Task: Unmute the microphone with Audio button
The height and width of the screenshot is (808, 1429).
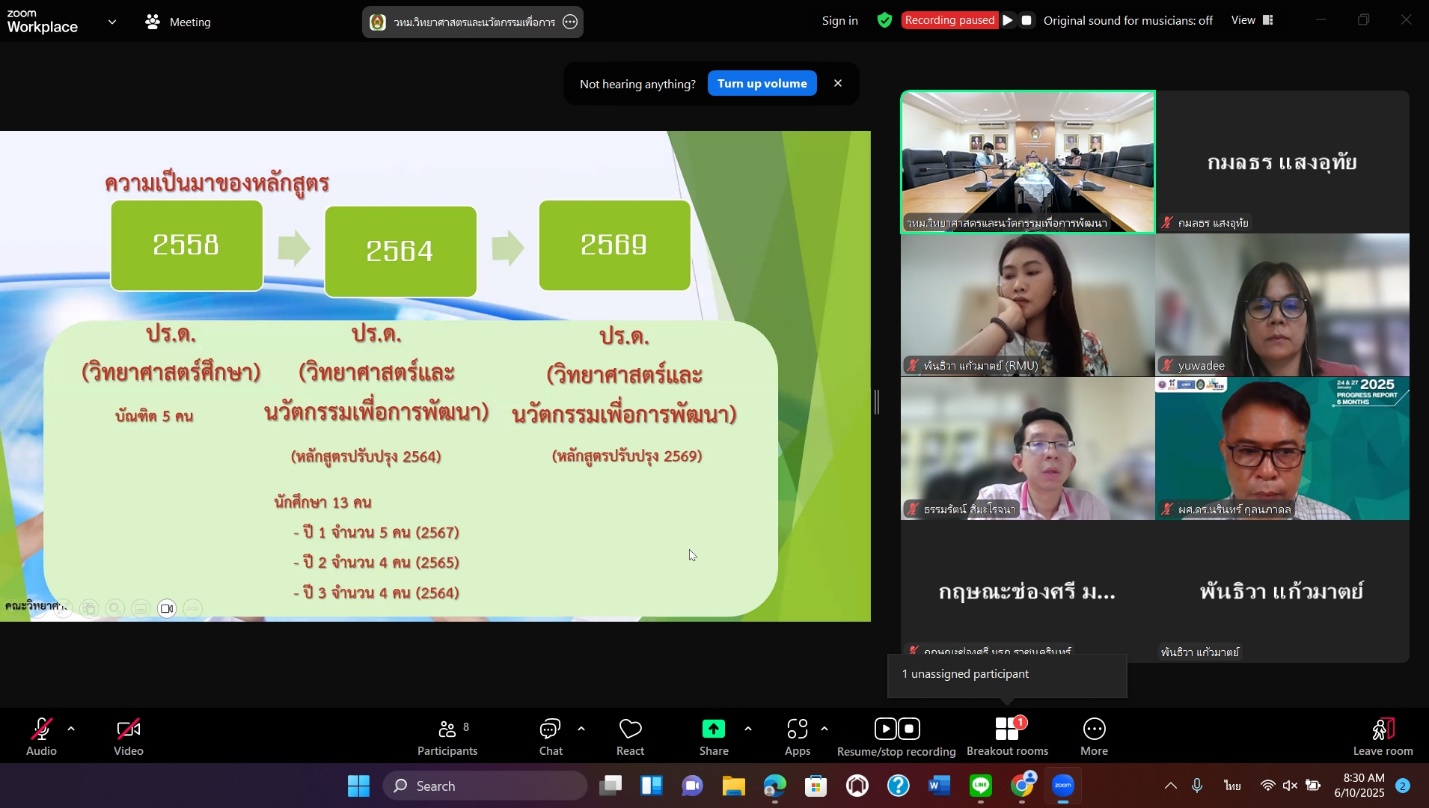Action: 41,736
